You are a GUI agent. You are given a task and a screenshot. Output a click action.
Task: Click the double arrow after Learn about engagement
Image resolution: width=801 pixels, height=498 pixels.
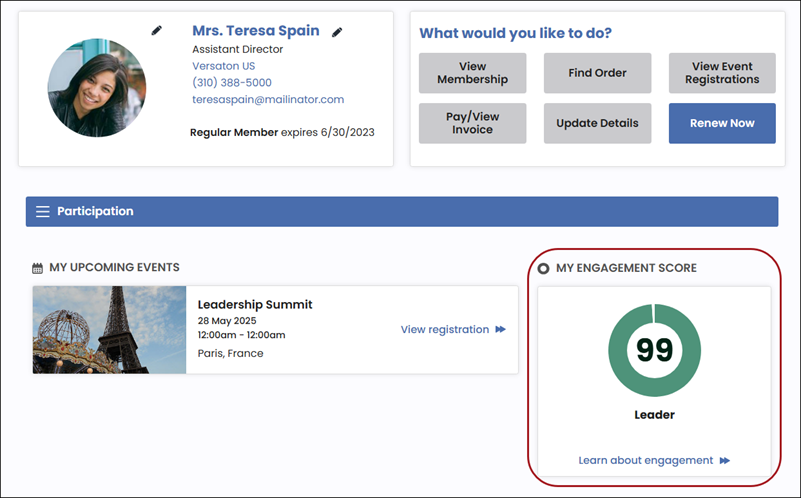pyautogui.click(x=725, y=461)
